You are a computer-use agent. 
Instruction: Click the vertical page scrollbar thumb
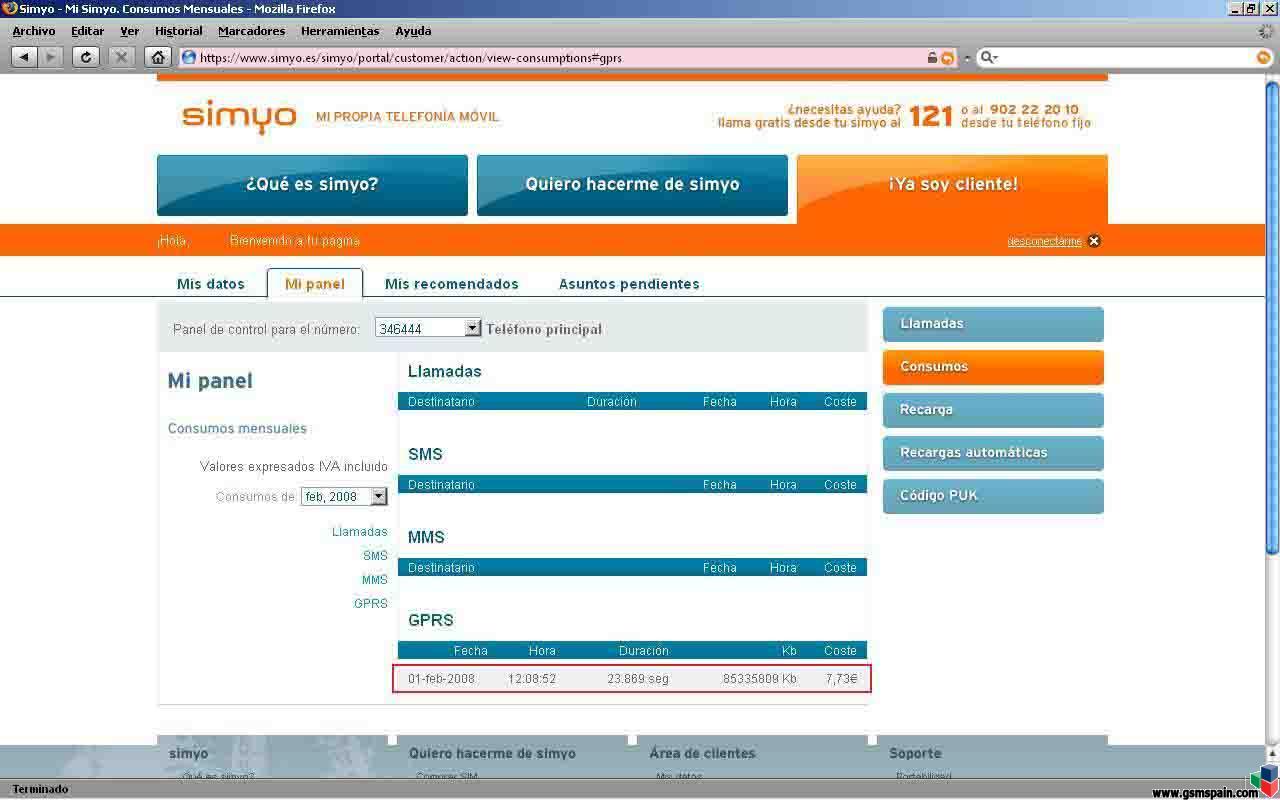click(1272, 317)
